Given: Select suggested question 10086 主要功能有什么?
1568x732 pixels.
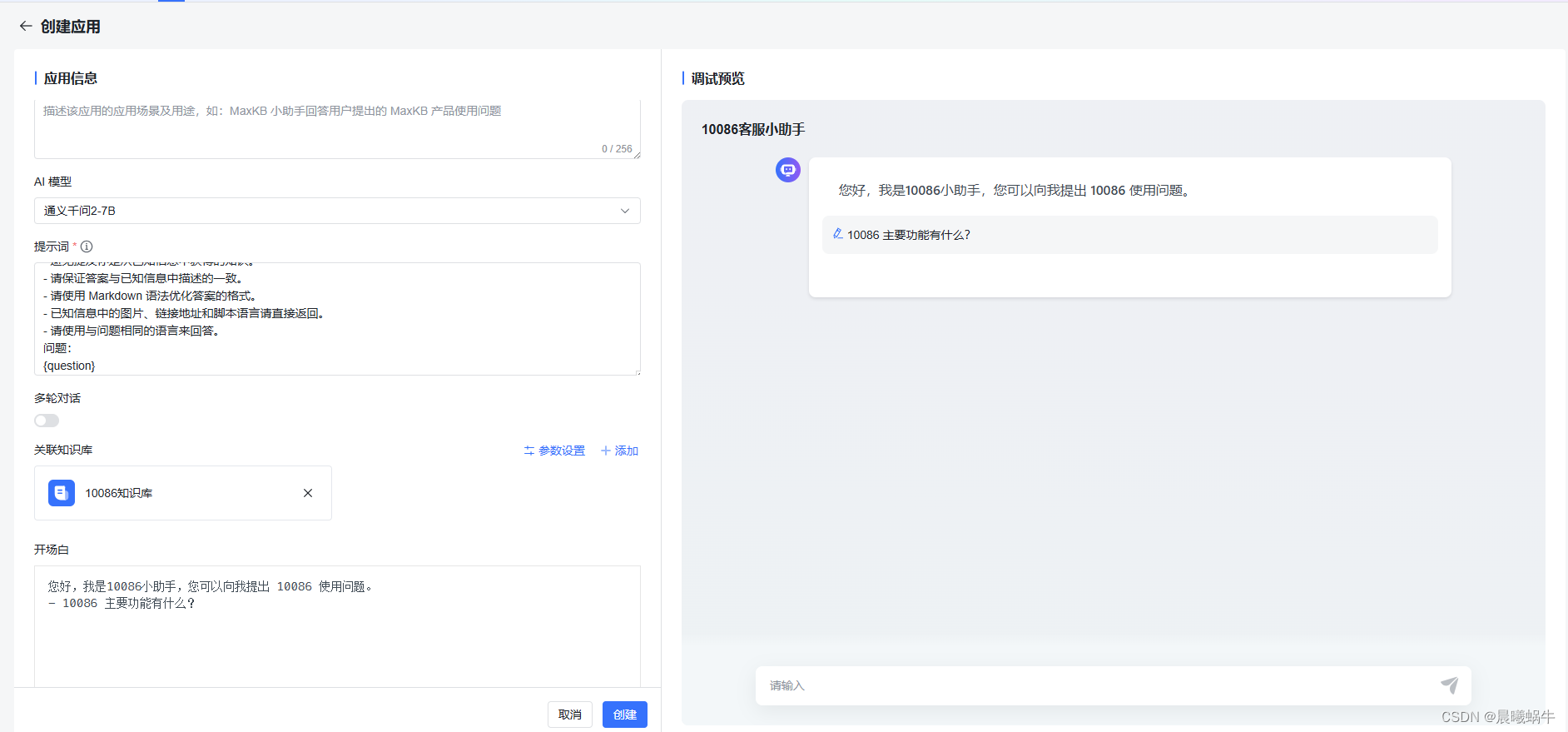Looking at the screenshot, I should click(x=1130, y=235).
